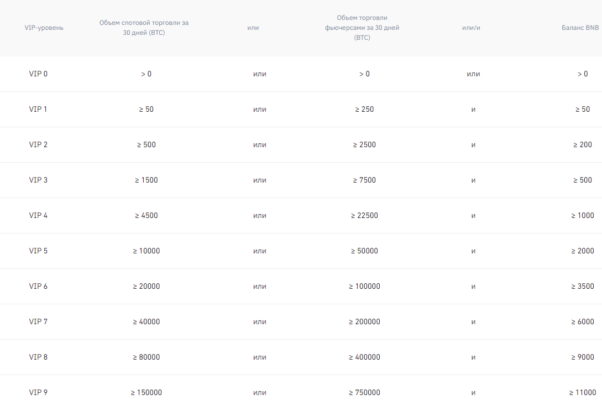Click VIP 9 BNB balance "≥ 11000" cell
The width and height of the screenshot is (602, 400).
click(582, 392)
